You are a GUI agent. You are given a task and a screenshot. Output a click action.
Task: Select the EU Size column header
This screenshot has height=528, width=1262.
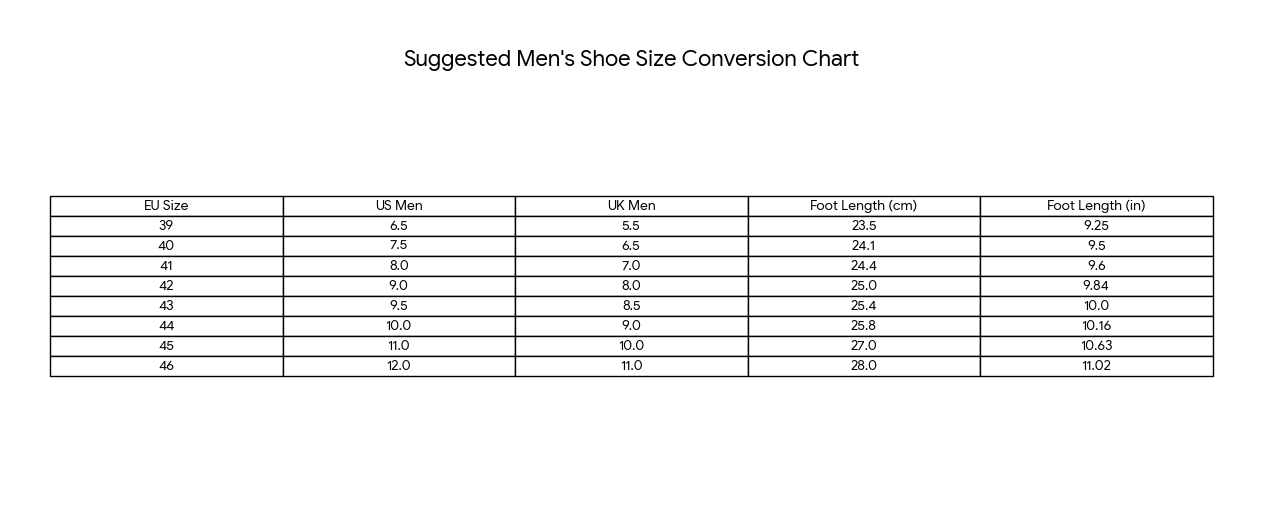pyautogui.click(x=166, y=206)
